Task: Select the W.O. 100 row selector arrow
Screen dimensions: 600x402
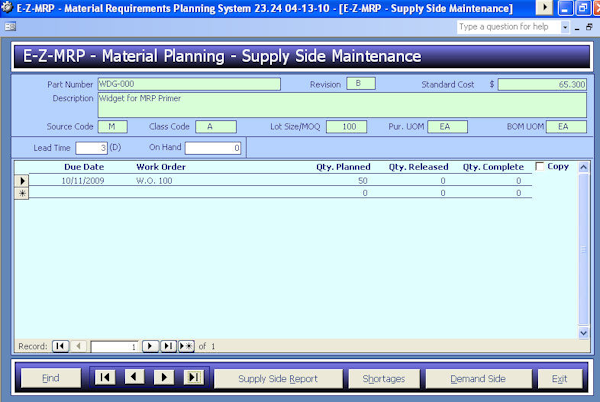Action: coord(22,181)
